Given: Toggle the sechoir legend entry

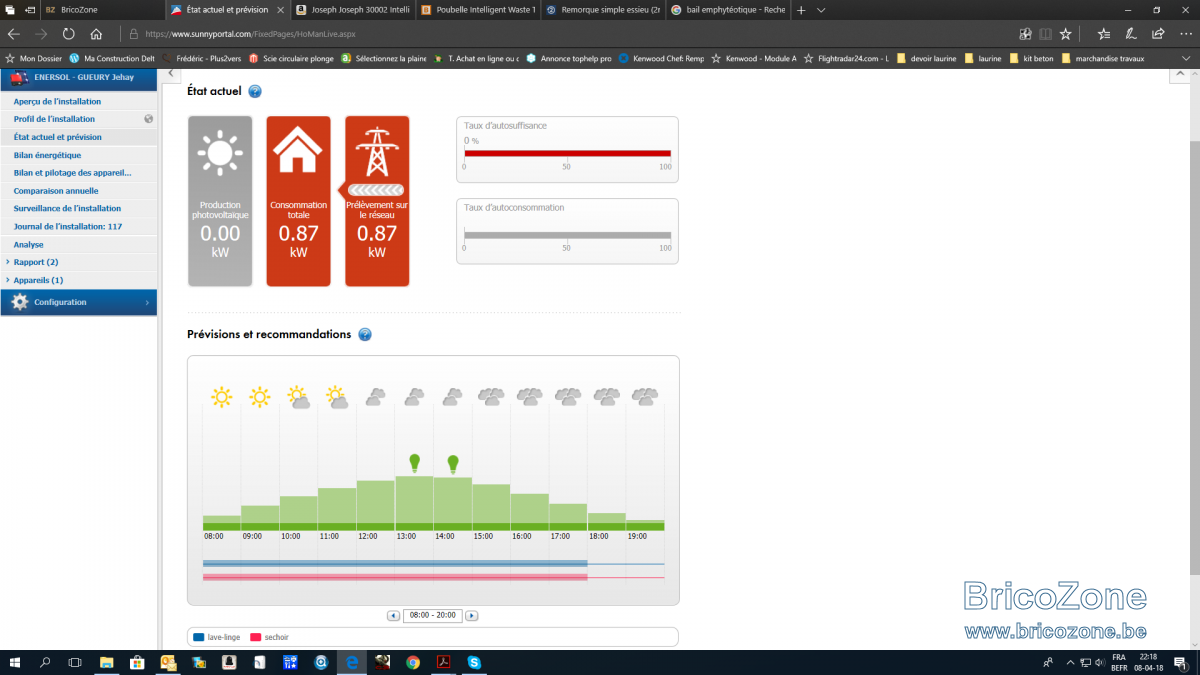Looking at the screenshot, I should tap(270, 637).
